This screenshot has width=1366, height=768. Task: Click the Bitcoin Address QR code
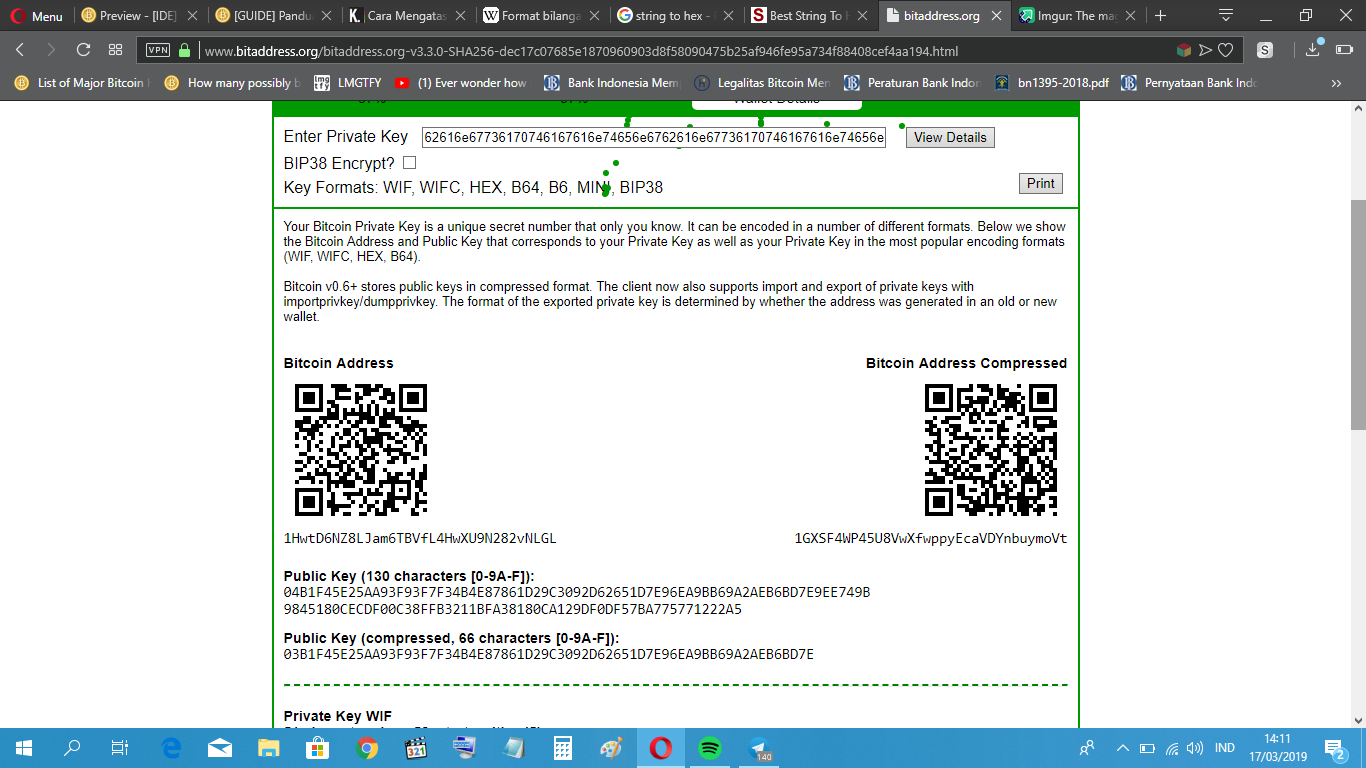click(x=360, y=450)
